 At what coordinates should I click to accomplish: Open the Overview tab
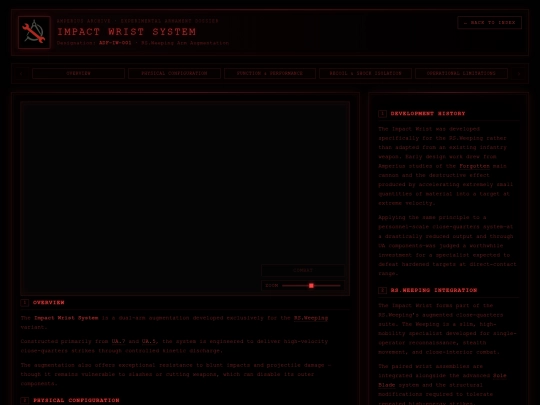point(79,73)
